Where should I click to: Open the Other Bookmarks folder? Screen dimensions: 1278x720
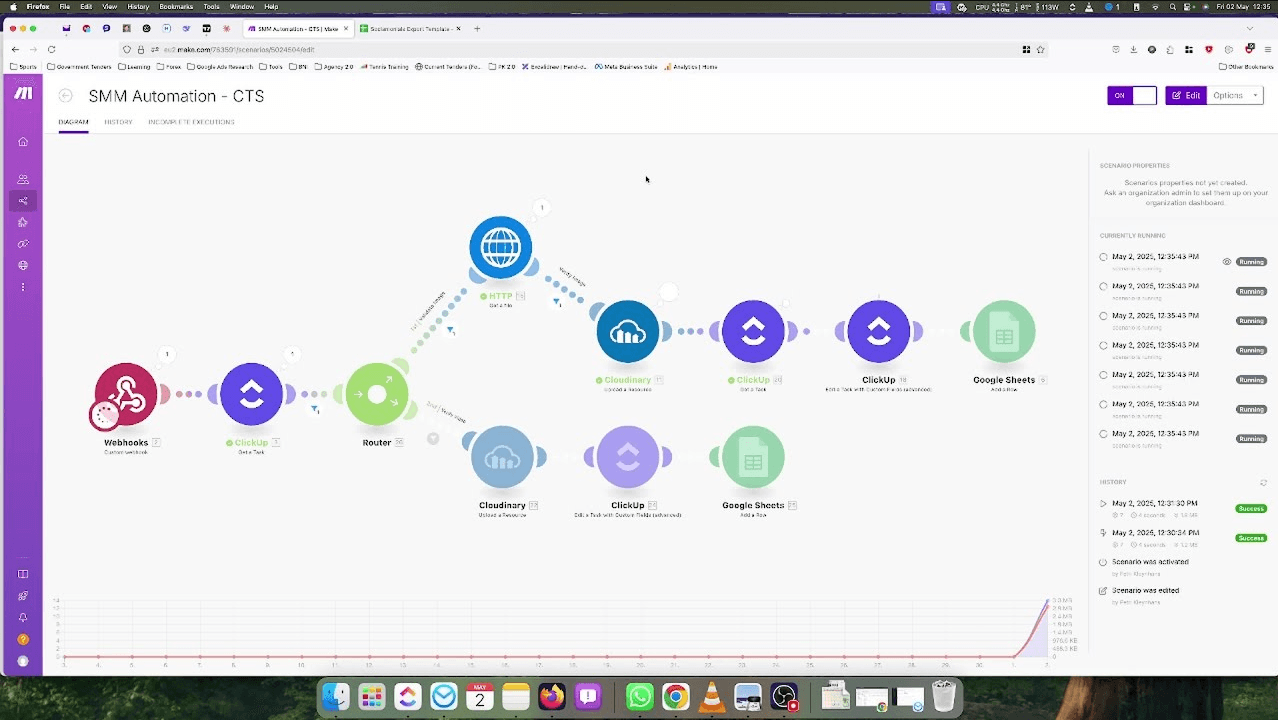click(1245, 67)
